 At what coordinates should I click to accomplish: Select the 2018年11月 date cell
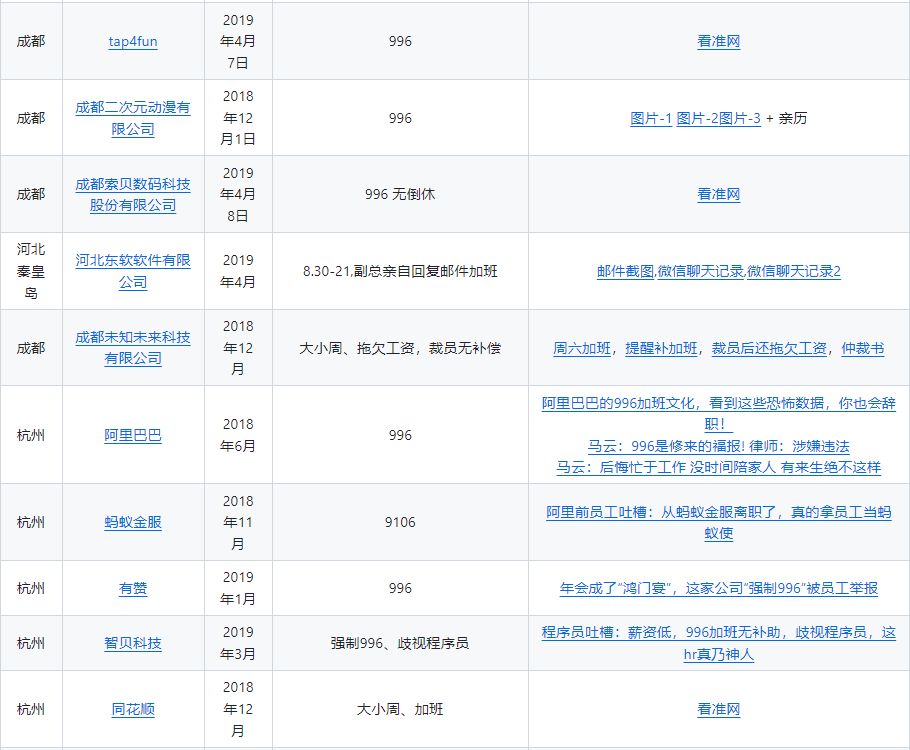click(x=238, y=522)
